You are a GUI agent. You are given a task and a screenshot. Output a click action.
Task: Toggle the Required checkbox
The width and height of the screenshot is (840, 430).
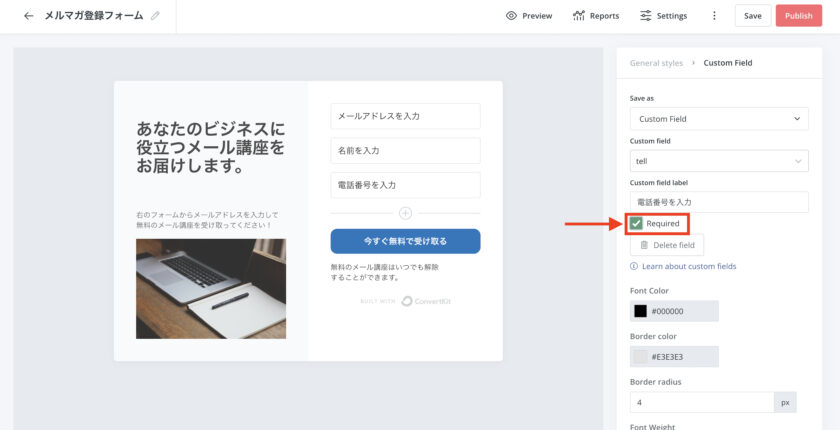point(636,223)
